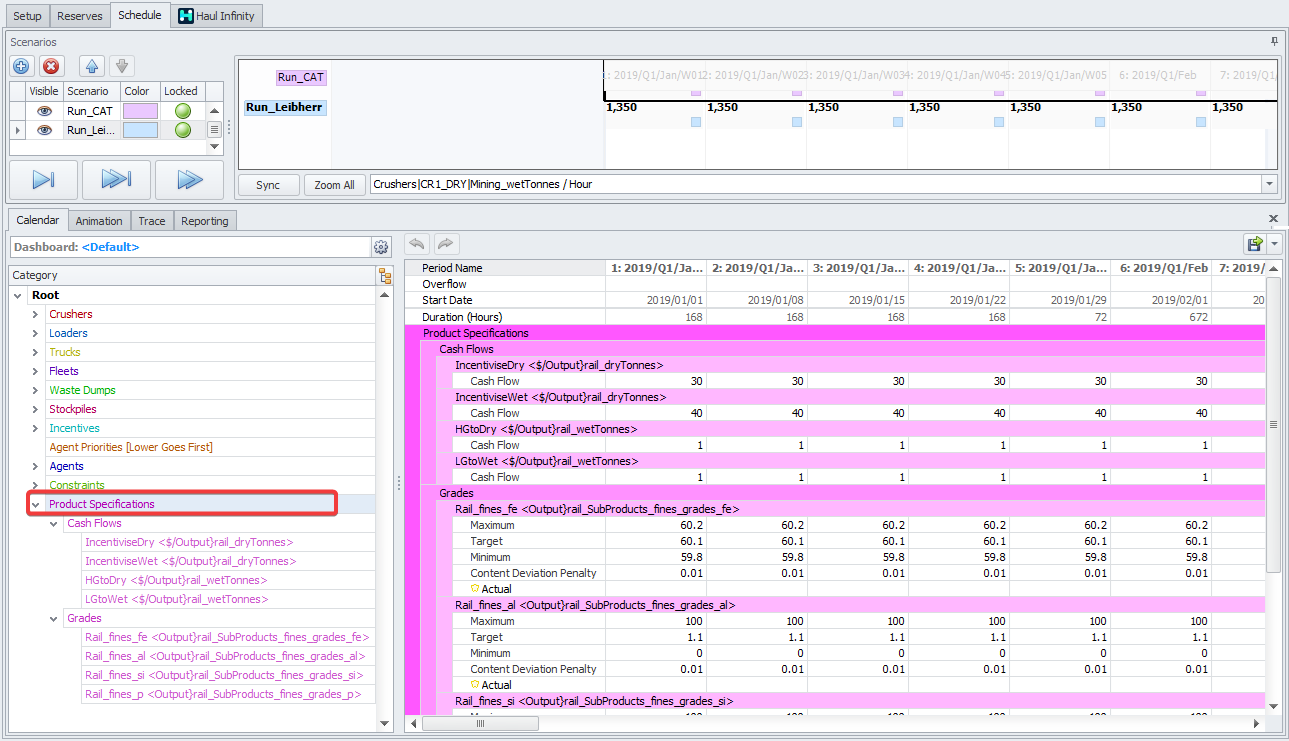Viewport: 1289px width, 741px height.
Task: Click the run to next period button
Action: 43,180
